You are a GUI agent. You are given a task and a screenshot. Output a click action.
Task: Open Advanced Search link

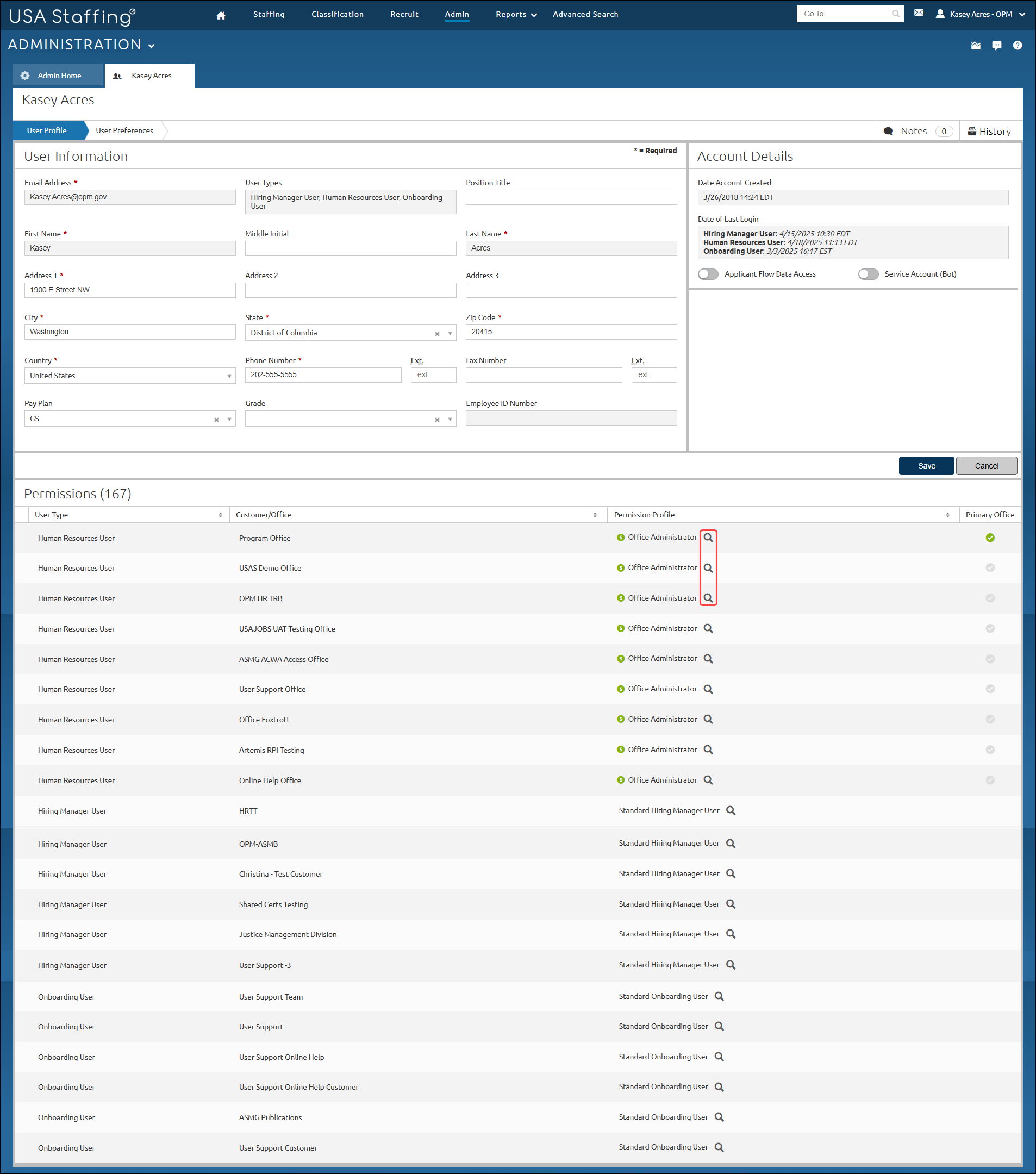(585, 14)
